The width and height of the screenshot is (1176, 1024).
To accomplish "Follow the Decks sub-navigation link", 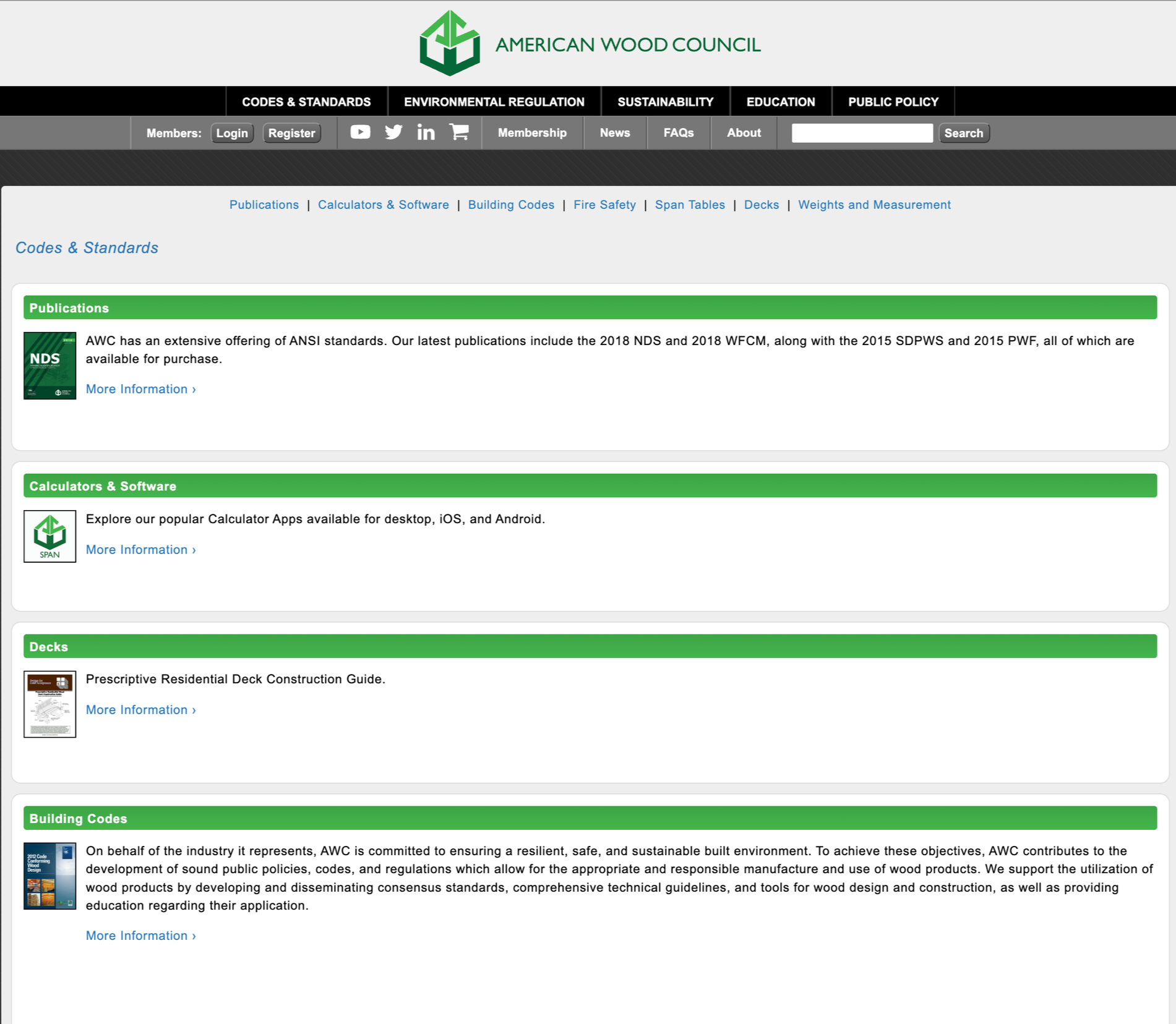I will click(762, 205).
